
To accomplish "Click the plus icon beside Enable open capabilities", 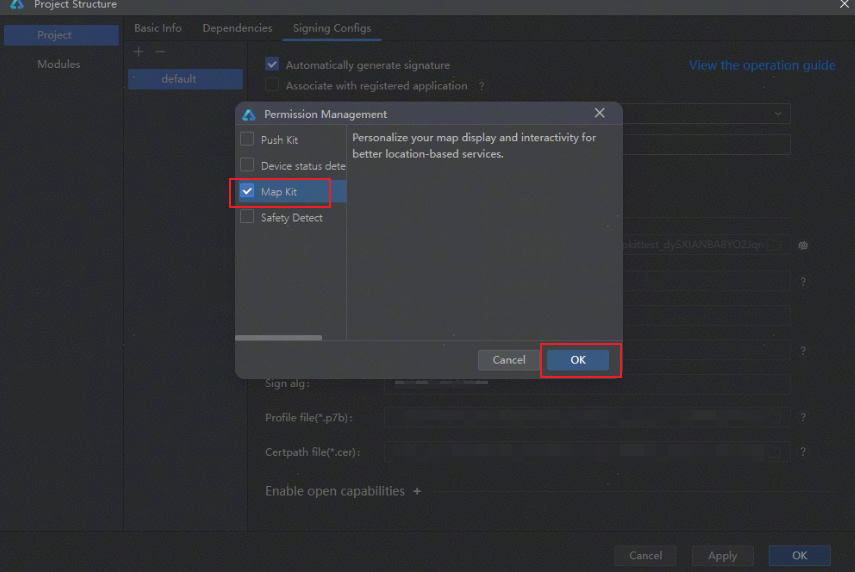I will pos(417,491).
